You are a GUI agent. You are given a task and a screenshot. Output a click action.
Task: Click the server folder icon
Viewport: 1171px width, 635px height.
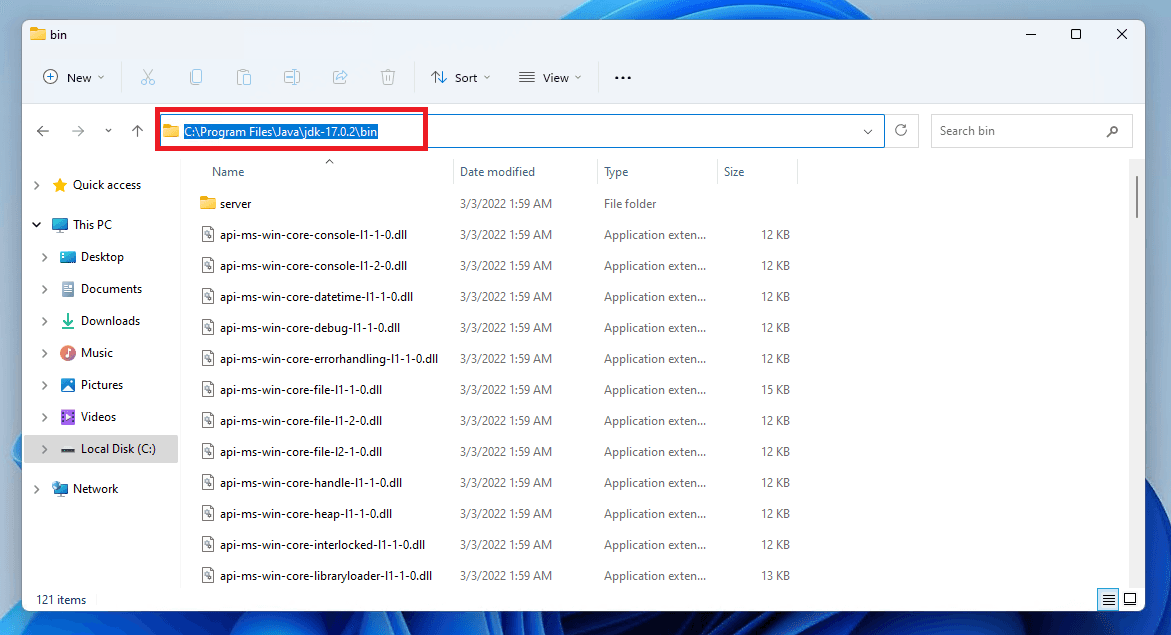(208, 203)
